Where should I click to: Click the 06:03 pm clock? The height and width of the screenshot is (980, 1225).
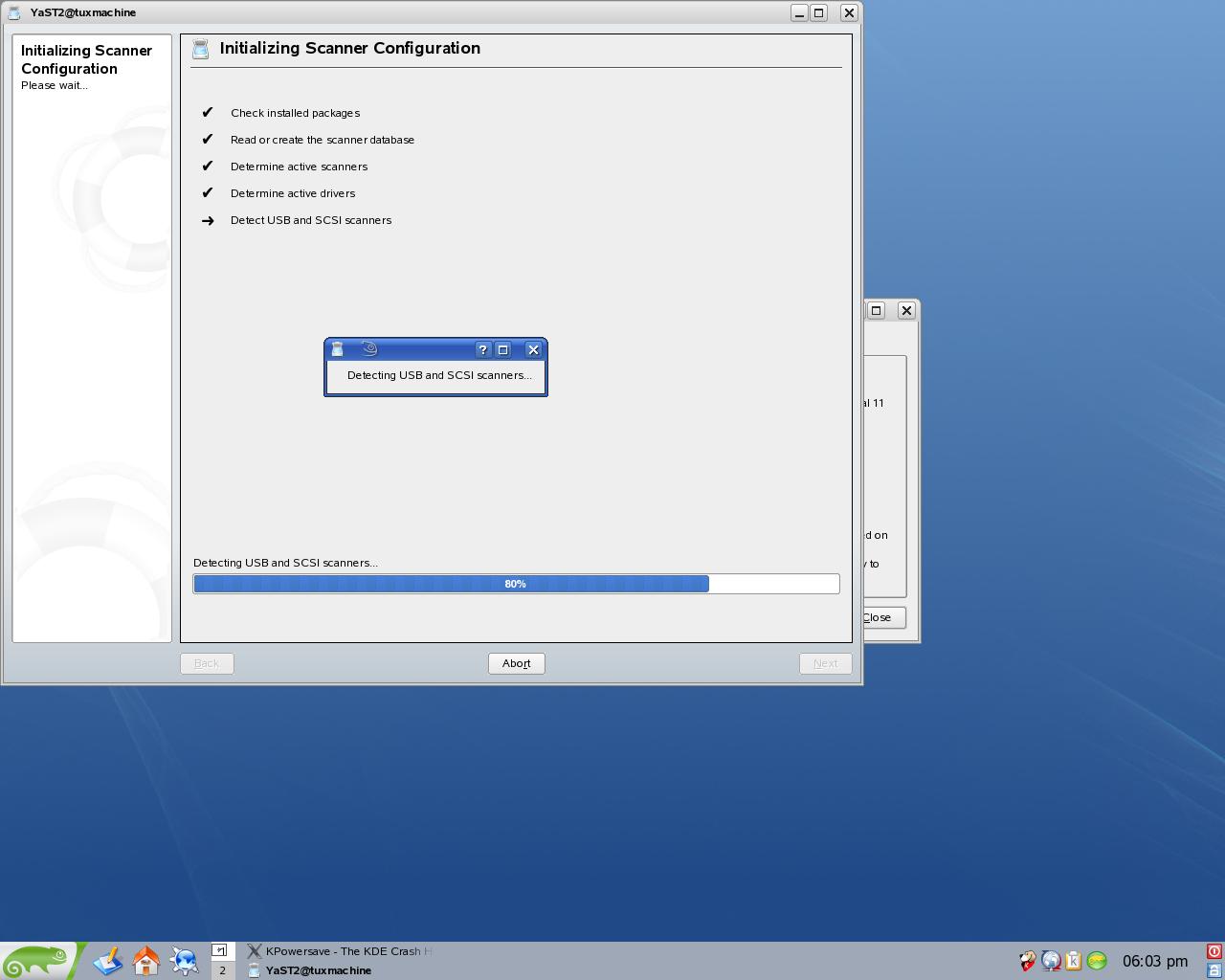(x=1155, y=961)
